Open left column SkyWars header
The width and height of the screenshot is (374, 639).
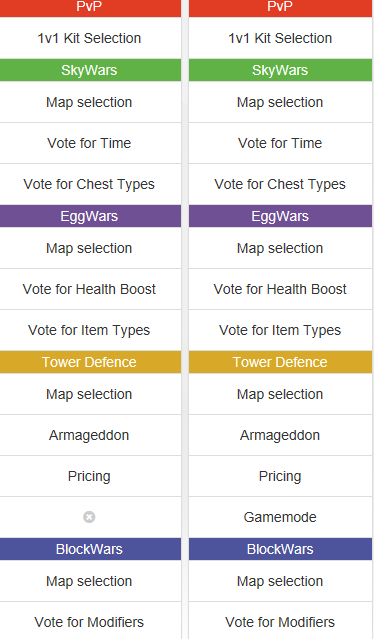click(x=89, y=70)
